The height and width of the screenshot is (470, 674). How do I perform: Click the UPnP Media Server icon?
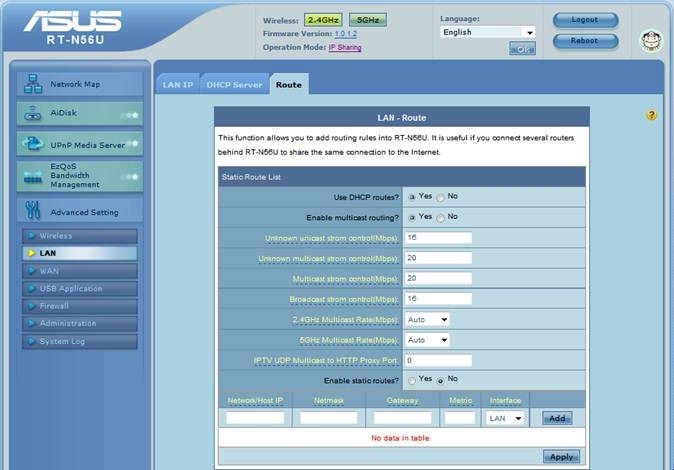pos(31,145)
